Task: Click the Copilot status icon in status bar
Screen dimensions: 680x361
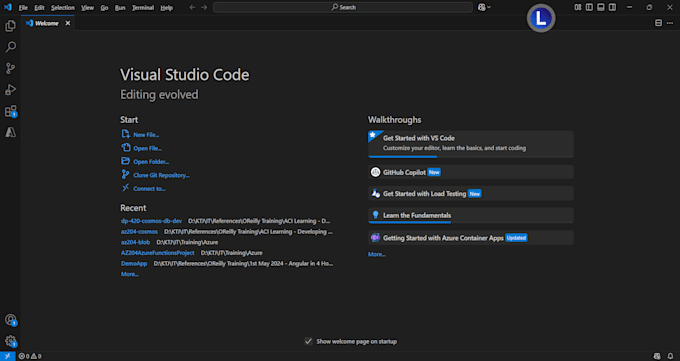Action: (657, 356)
